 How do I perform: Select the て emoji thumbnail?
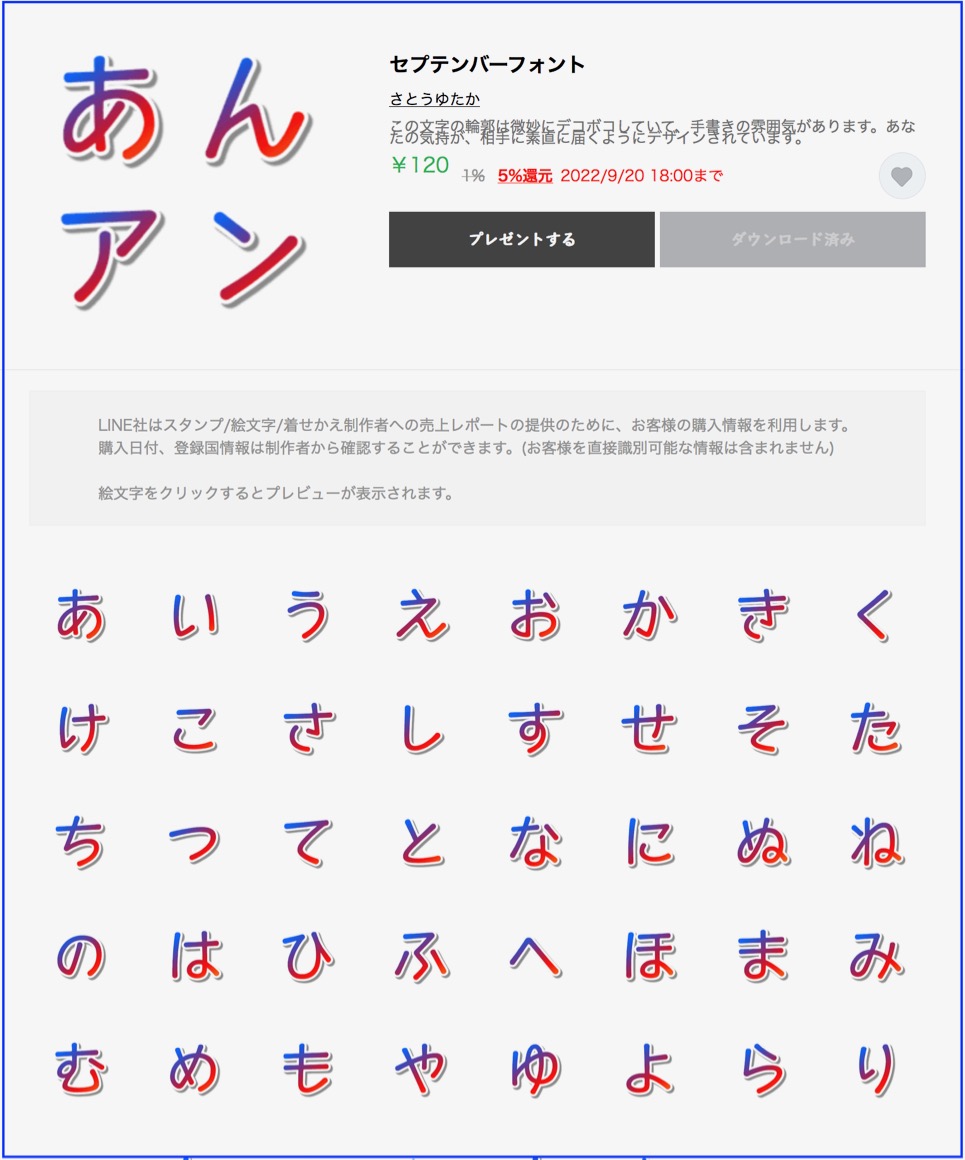click(x=309, y=842)
